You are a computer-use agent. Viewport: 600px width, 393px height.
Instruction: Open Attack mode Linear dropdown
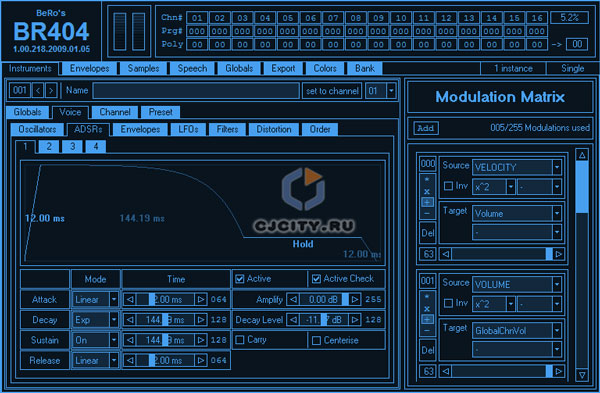(x=113, y=299)
